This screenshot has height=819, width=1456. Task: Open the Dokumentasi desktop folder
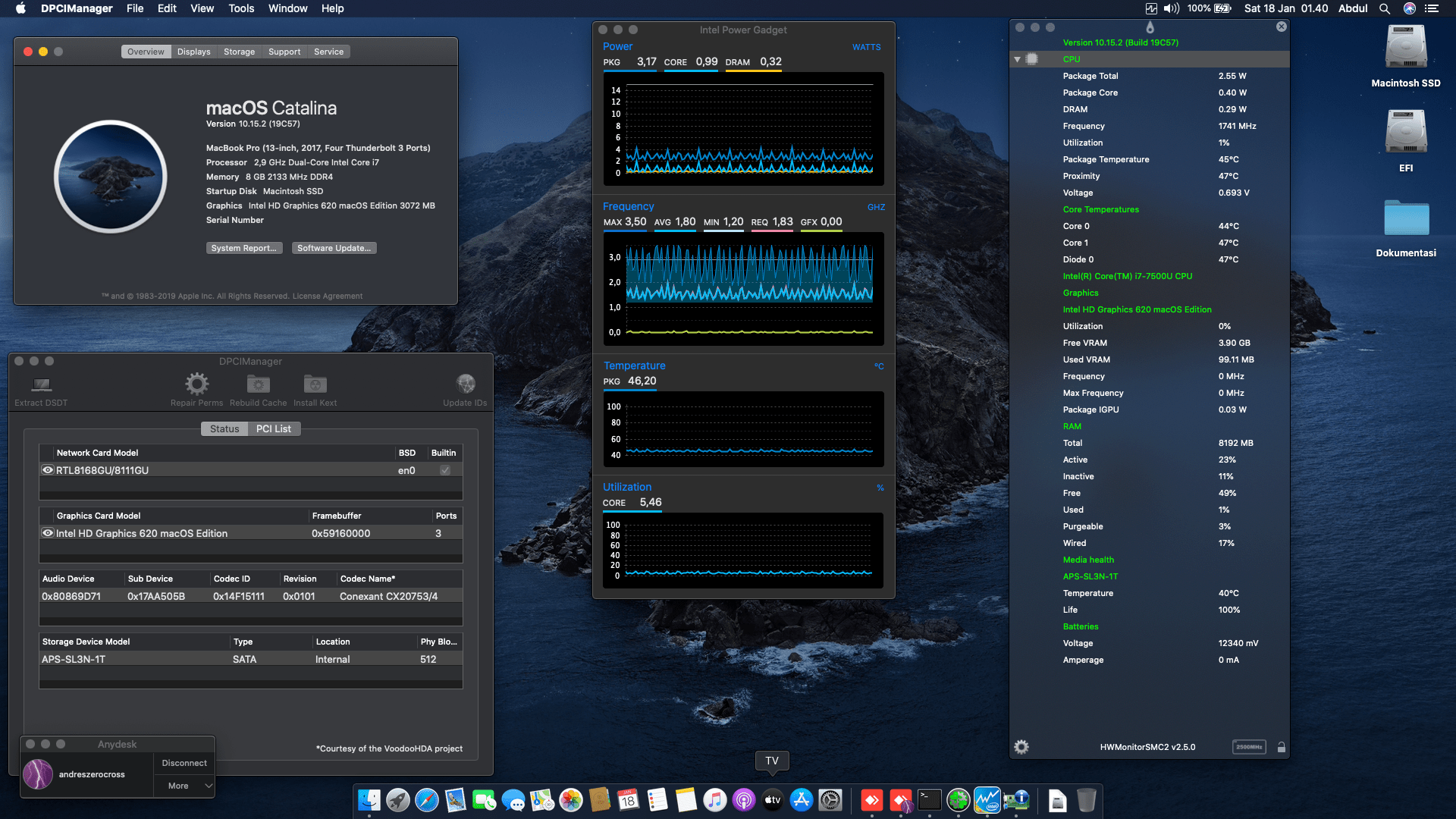click(1406, 218)
